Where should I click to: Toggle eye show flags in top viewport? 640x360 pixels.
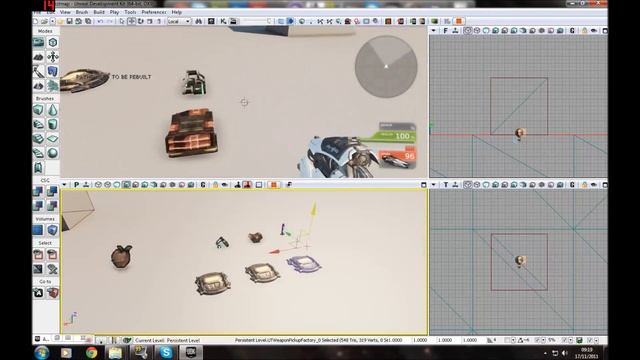pos(594,185)
